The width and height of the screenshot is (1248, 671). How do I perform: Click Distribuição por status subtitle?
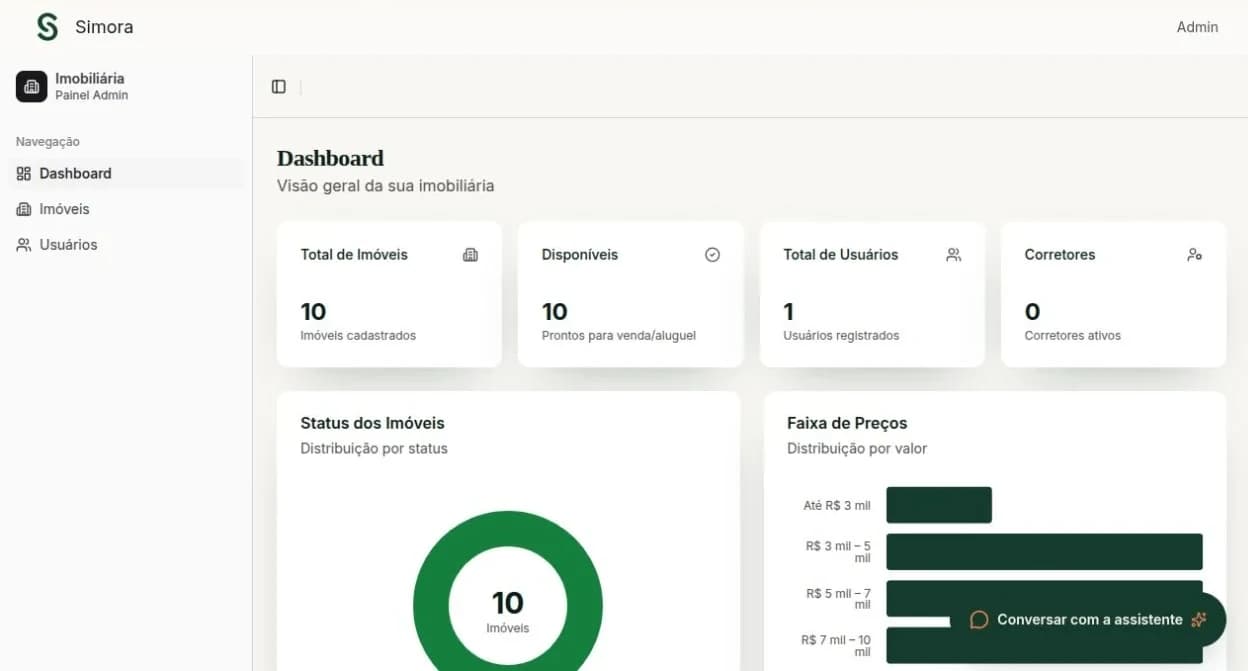[x=374, y=449]
